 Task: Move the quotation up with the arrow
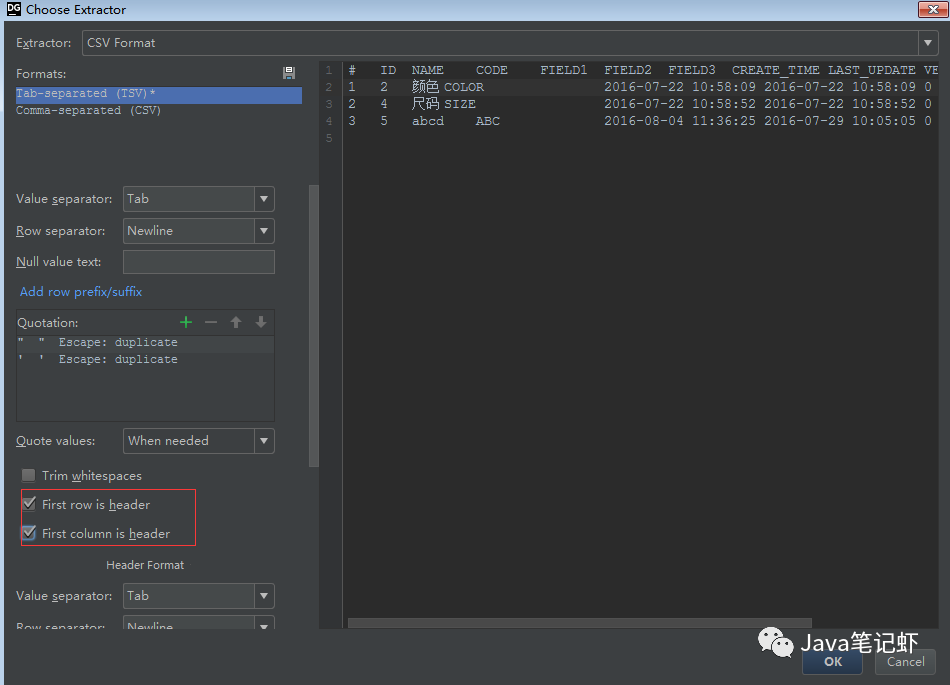coord(236,322)
